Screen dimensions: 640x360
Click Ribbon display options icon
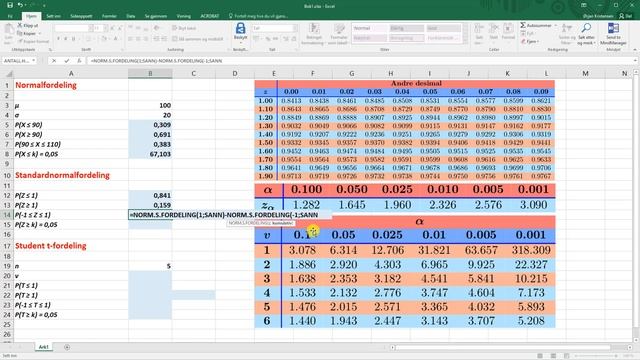pos(584,5)
